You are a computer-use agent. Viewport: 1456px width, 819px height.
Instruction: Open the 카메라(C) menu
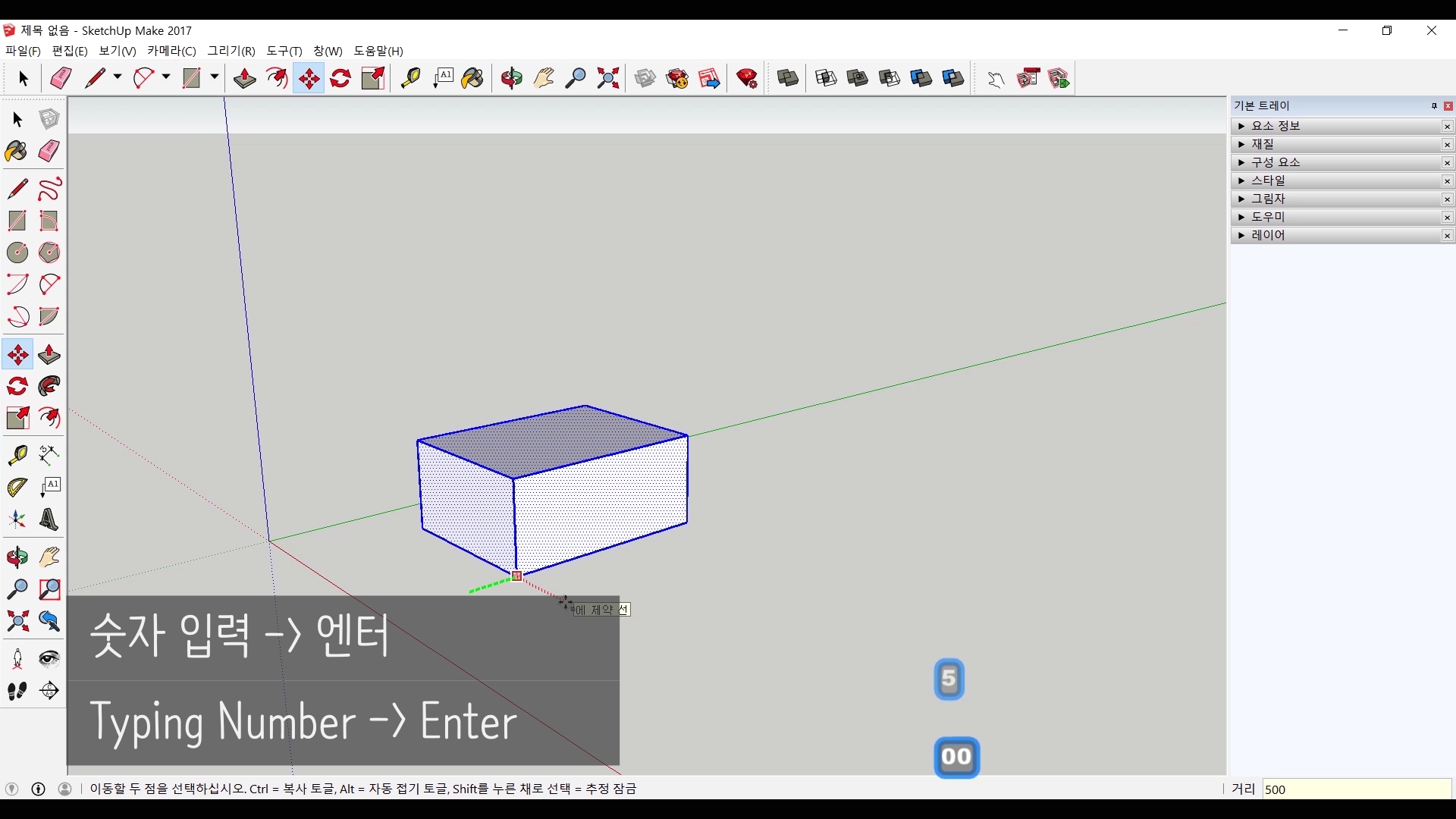(171, 51)
